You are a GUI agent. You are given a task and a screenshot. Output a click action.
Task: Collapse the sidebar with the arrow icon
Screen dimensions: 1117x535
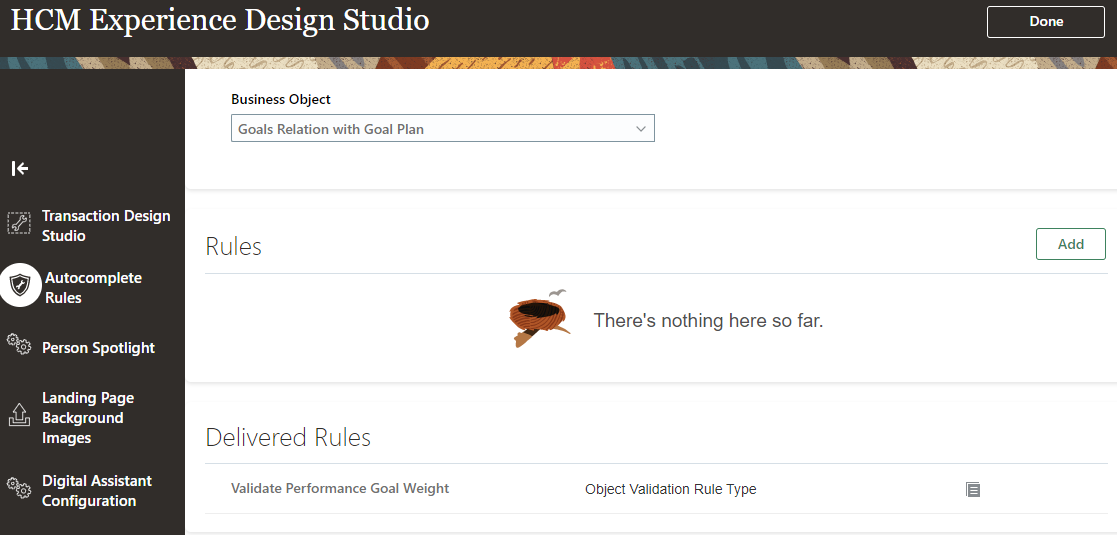tap(20, 168)
